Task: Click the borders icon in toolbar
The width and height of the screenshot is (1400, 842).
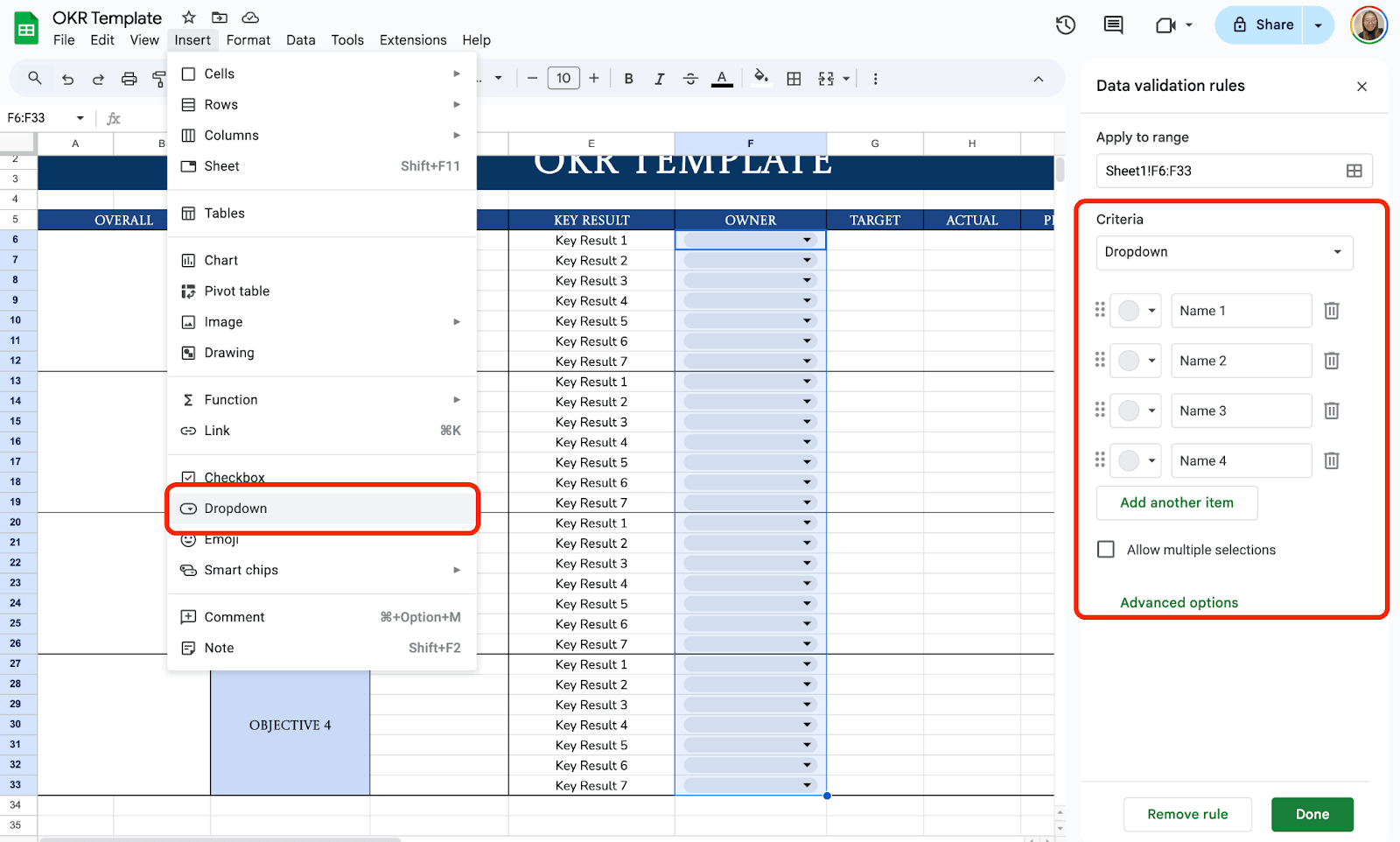Action: [x=794, y=79]
